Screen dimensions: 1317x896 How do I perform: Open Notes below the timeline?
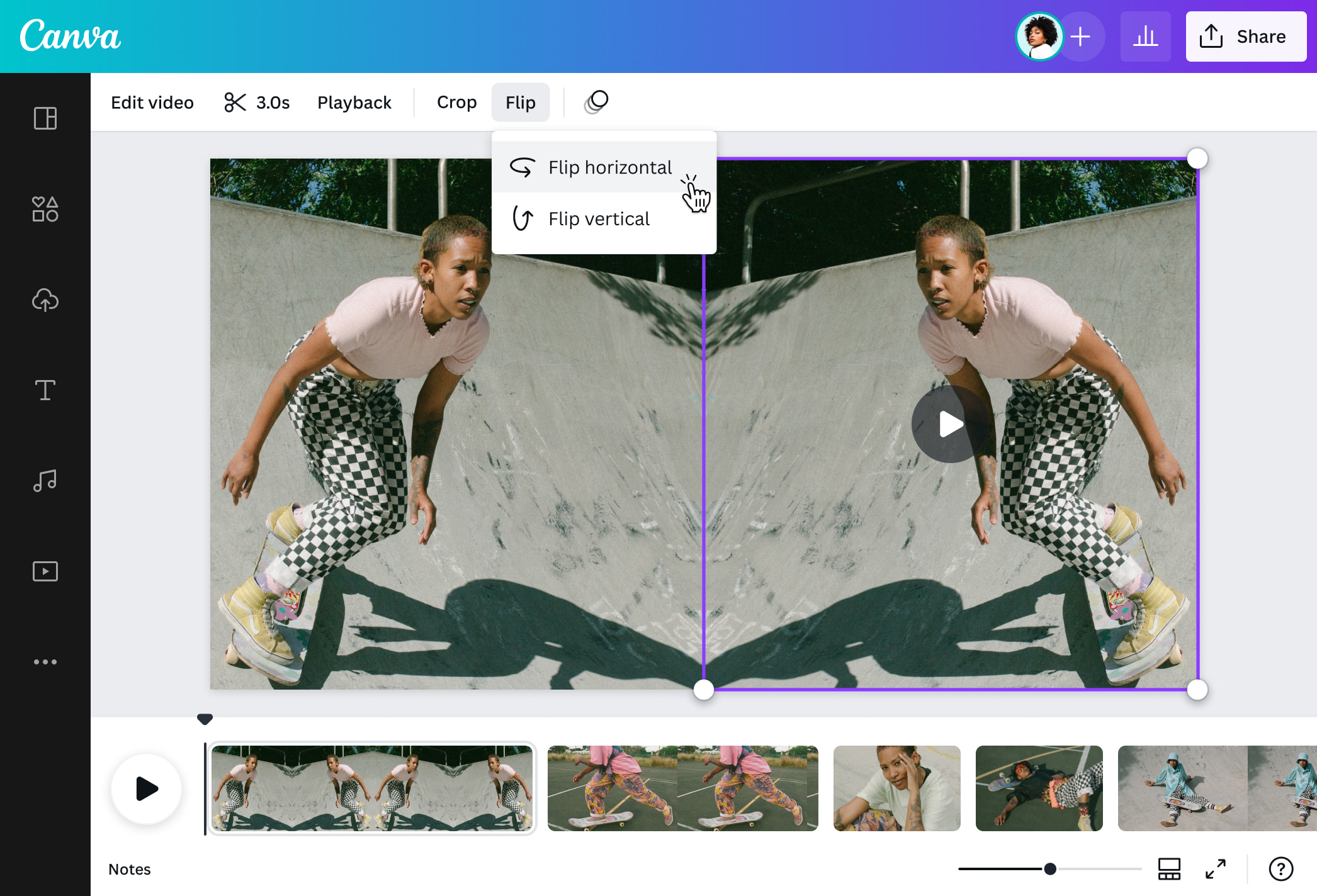point(130,870)
